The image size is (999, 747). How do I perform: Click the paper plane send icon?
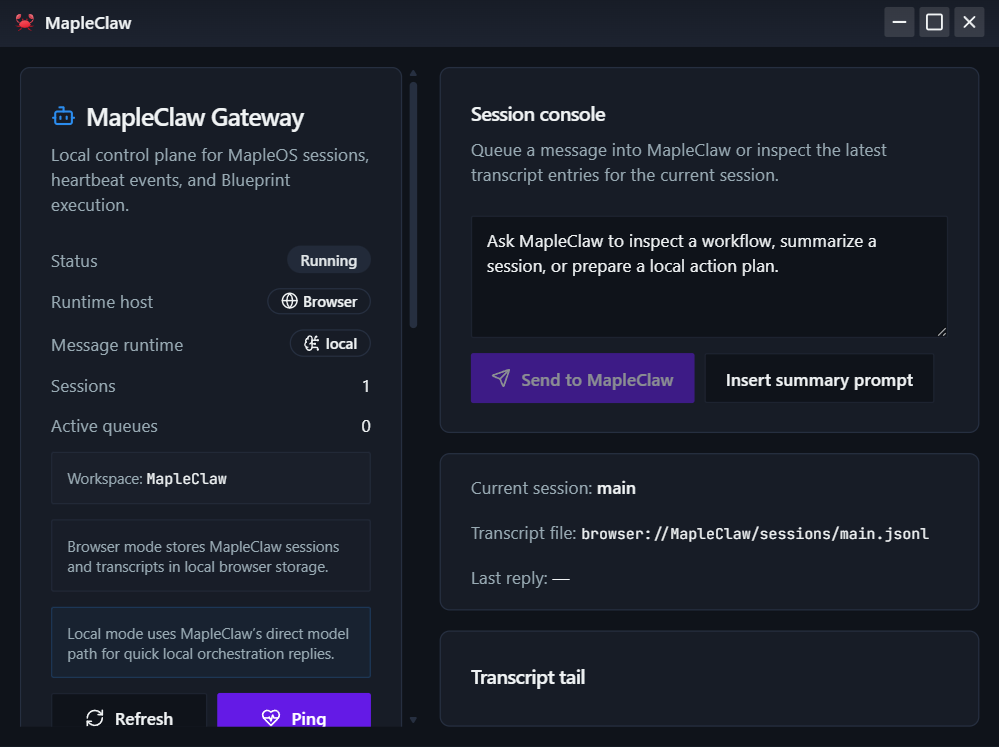pos(501,378)
